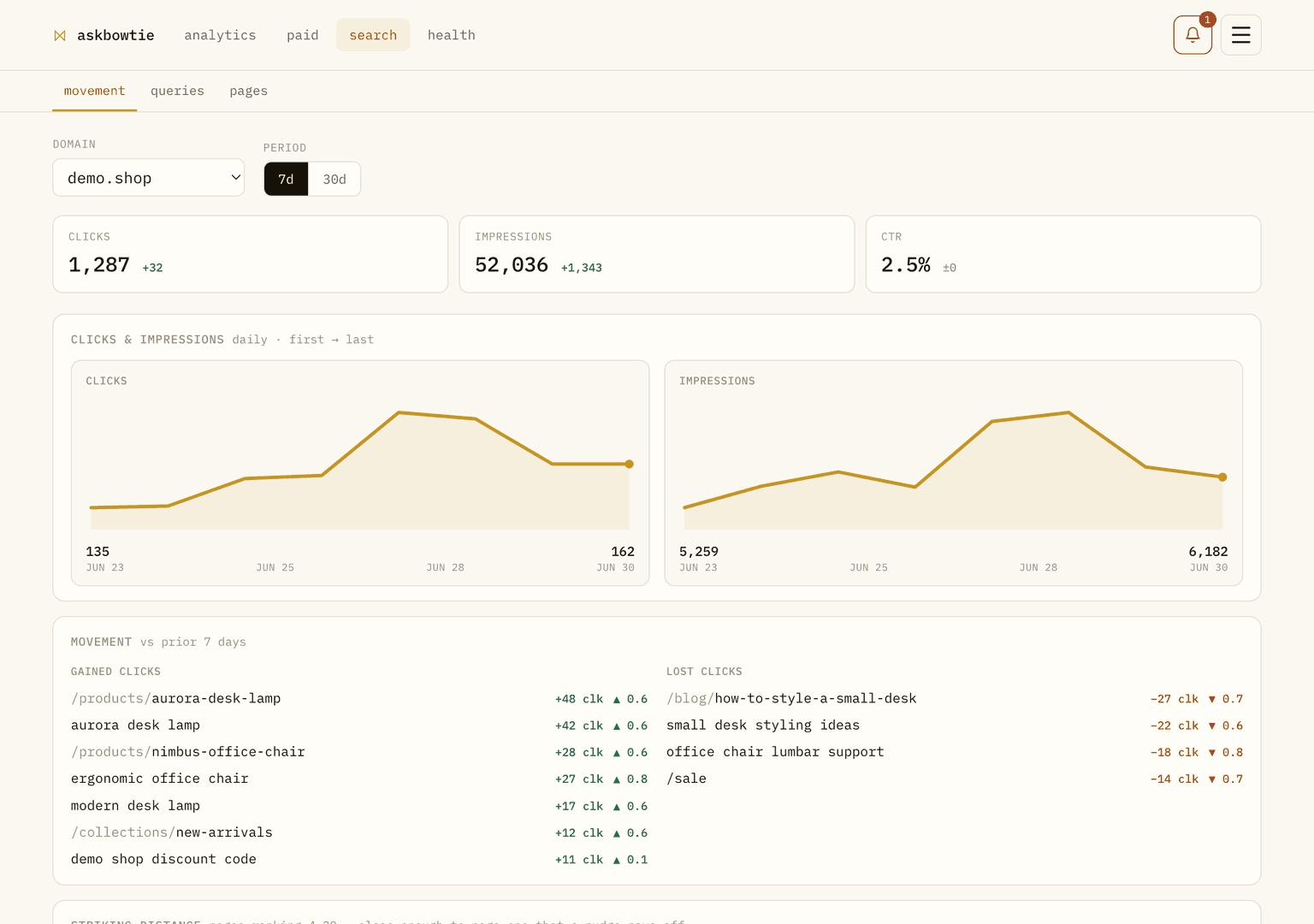
Task: Click the LOST CLICKS heading
Action: [x=704, y=672]
